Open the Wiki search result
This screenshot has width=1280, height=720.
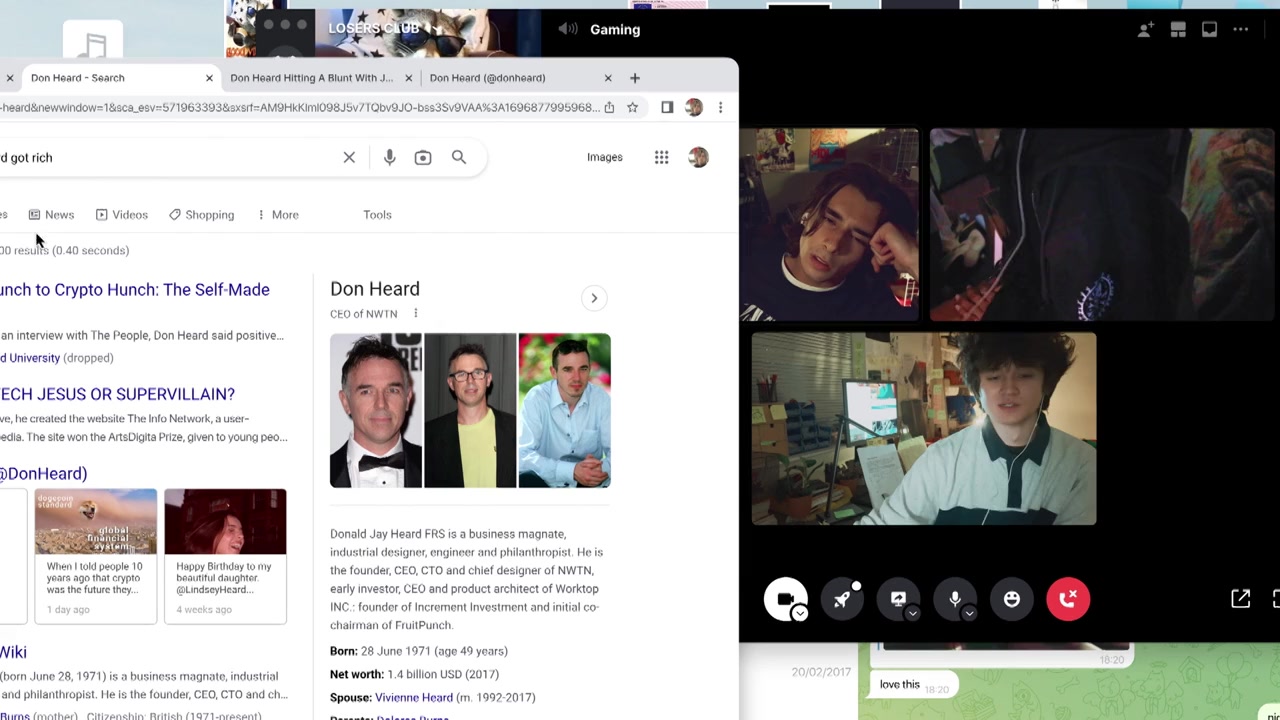[13, 652]
